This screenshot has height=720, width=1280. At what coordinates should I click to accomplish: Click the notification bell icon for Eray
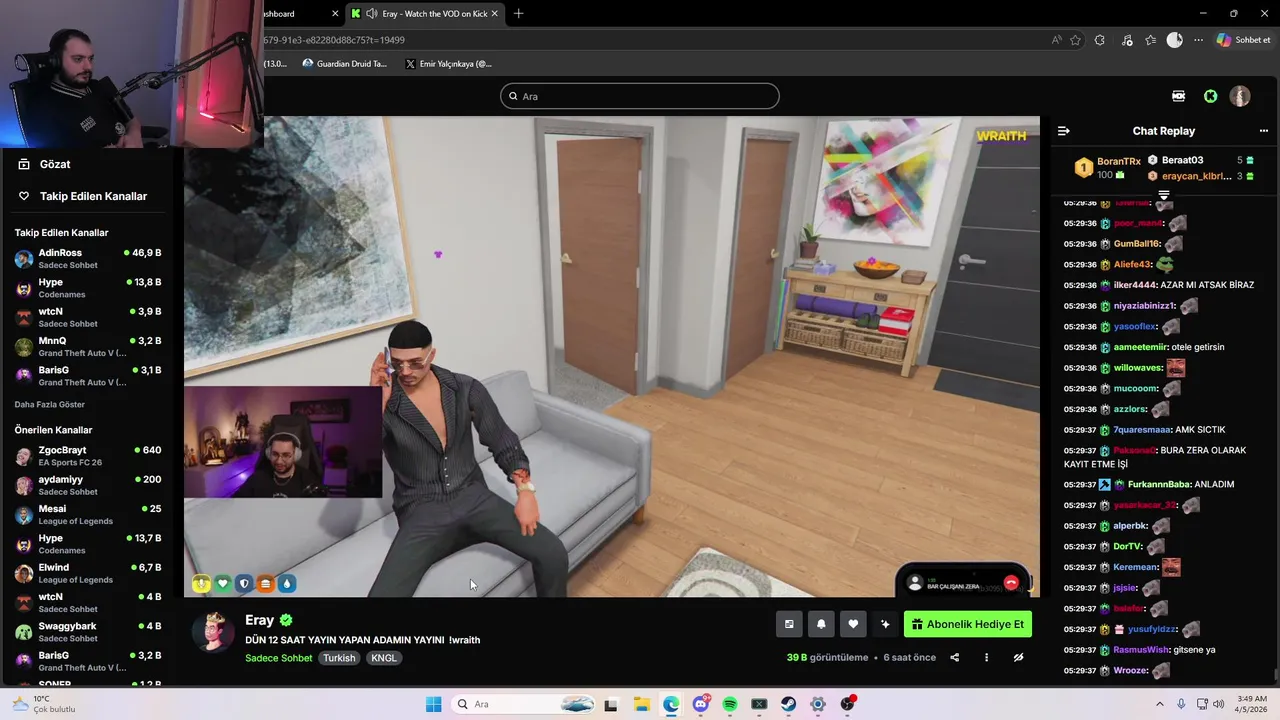[x=821, y=624]
